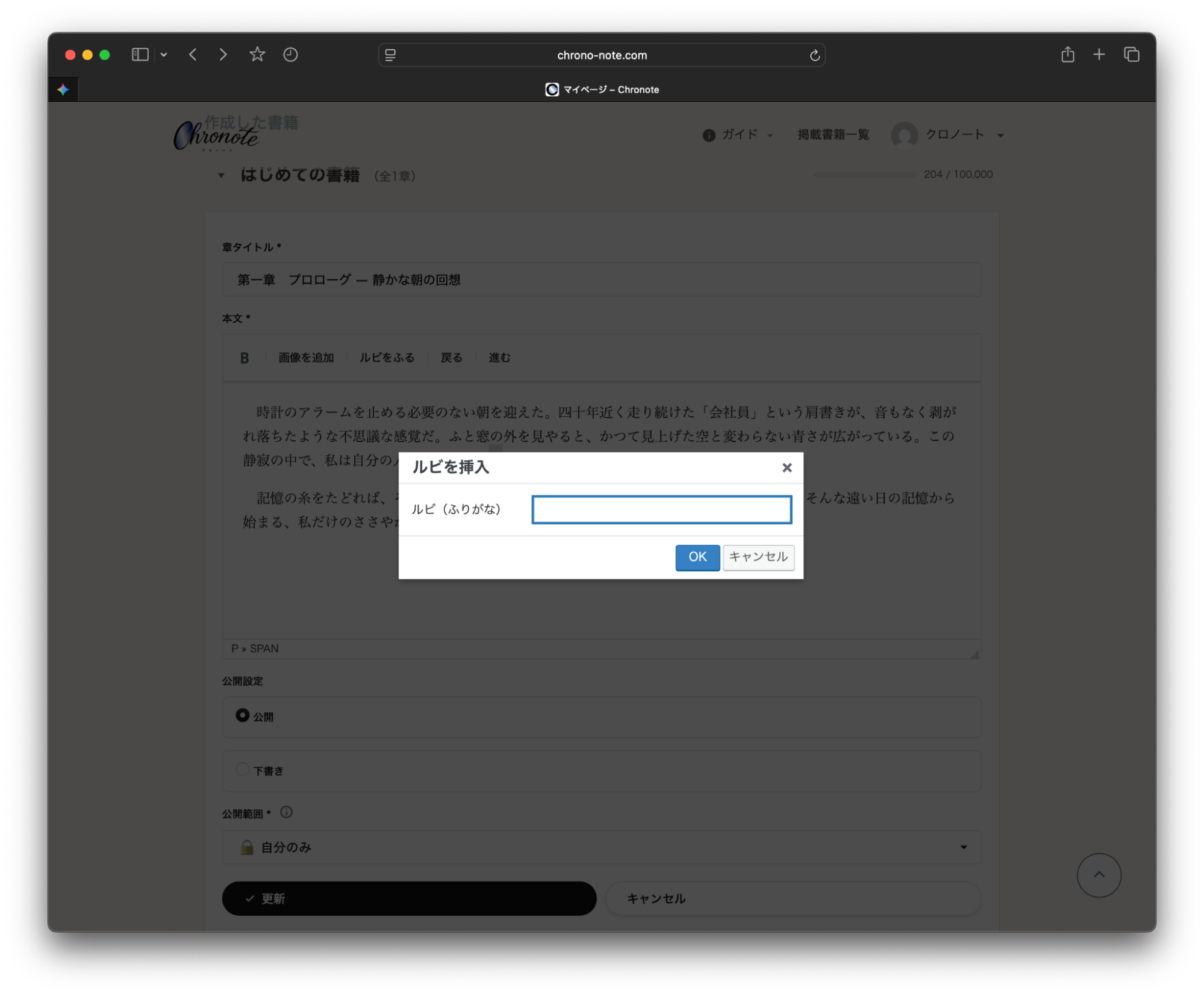Collapse the はじめての書籍 disclosure triangle
The height and width of the screenshot is (996, 1204).
pos(221,176)
